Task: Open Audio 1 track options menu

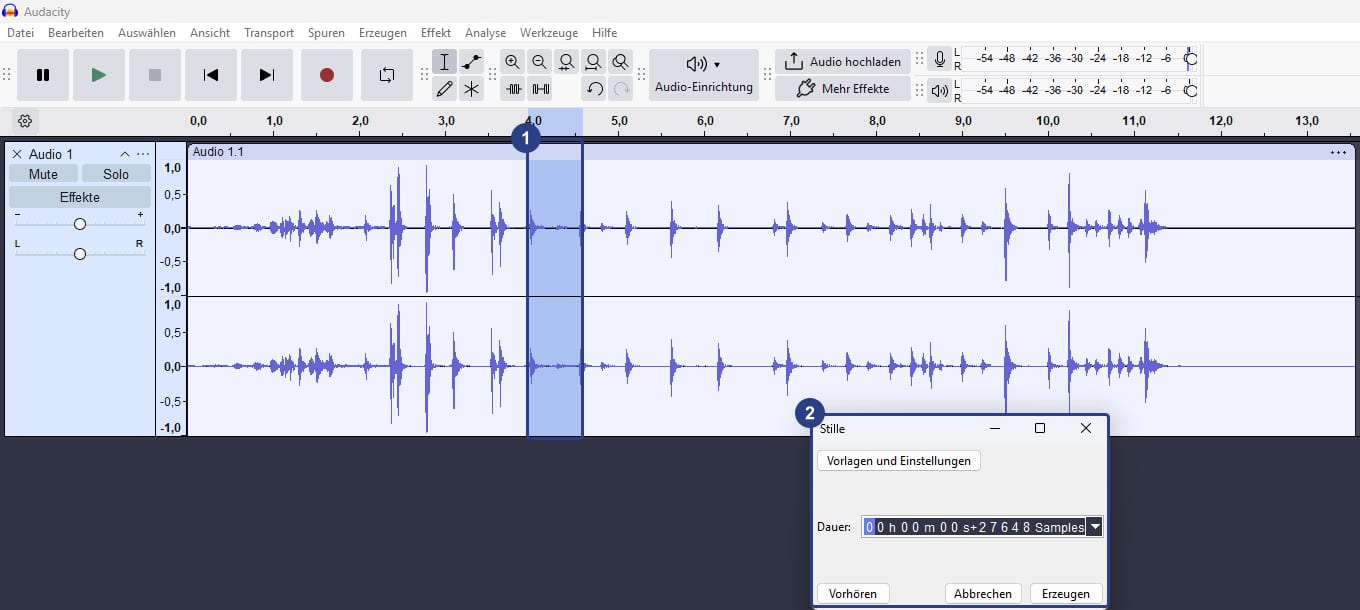Action: [143, 154]
